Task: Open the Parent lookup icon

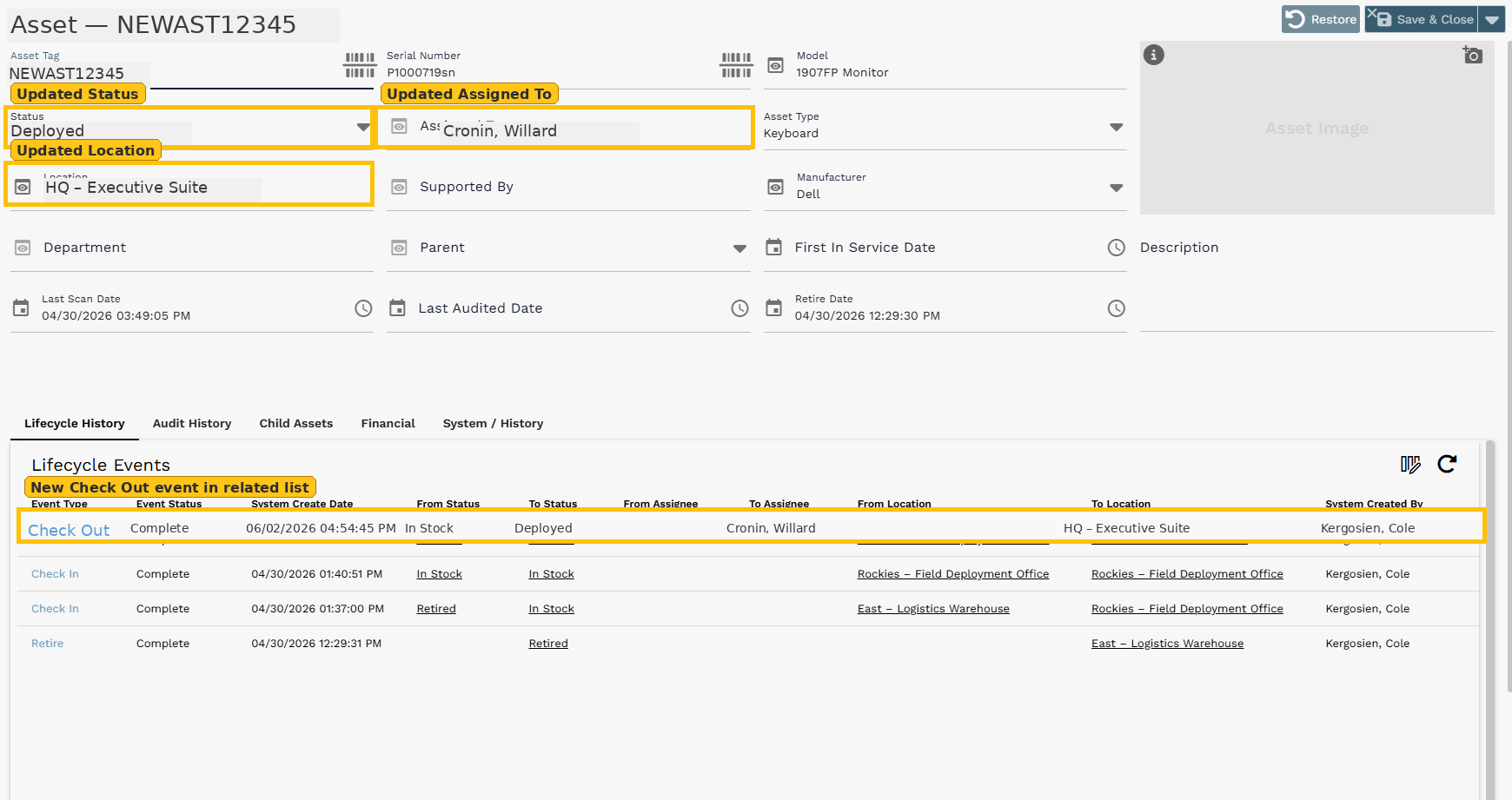Action: pyautogui.click(x=399, y=248)
